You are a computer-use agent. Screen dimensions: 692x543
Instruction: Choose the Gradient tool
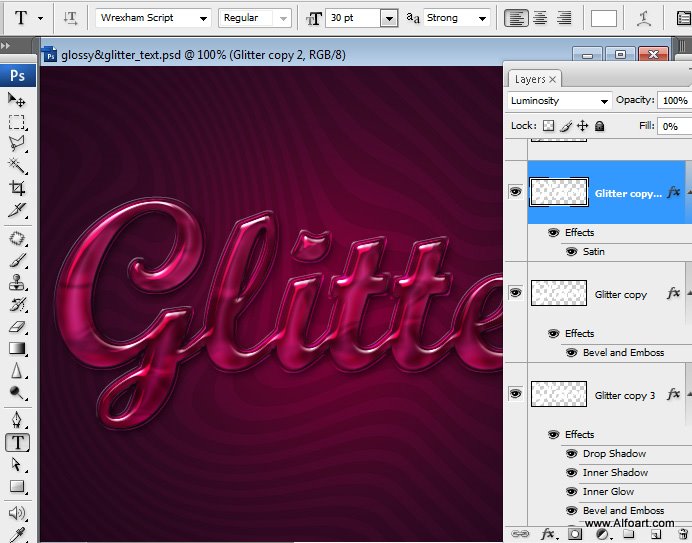(17, 348)
